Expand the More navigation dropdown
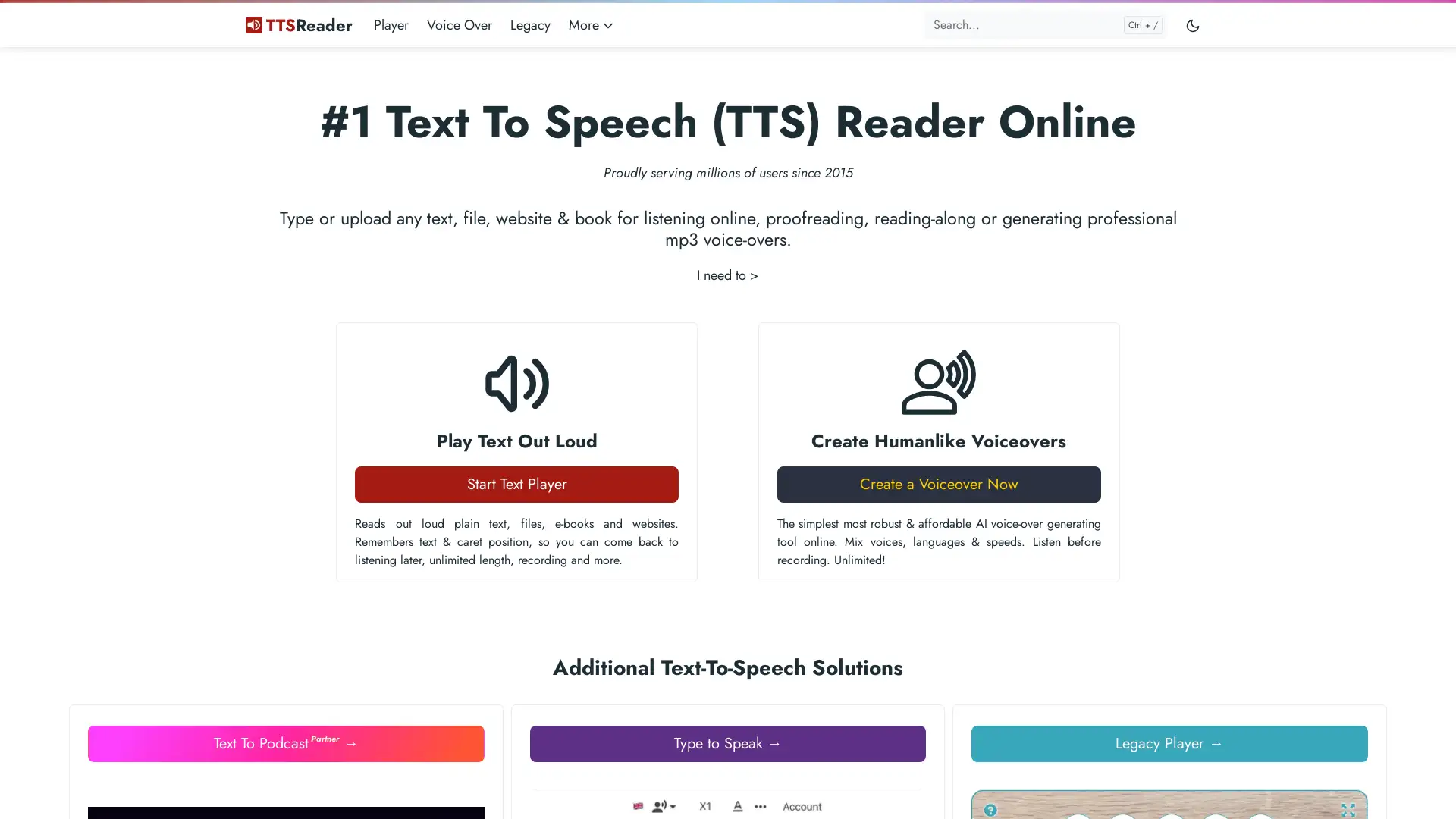Screen dimensions: 1456x819 590,25
